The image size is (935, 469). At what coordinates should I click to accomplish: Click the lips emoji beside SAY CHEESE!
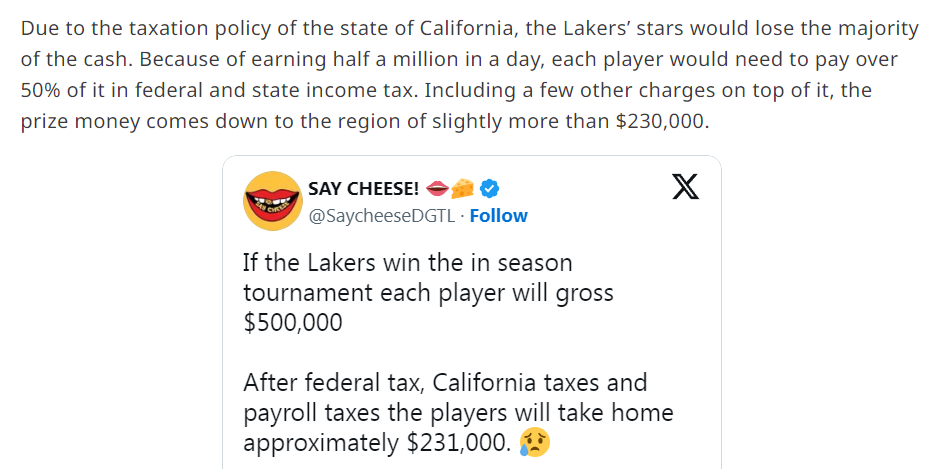[x=437, y=188]
